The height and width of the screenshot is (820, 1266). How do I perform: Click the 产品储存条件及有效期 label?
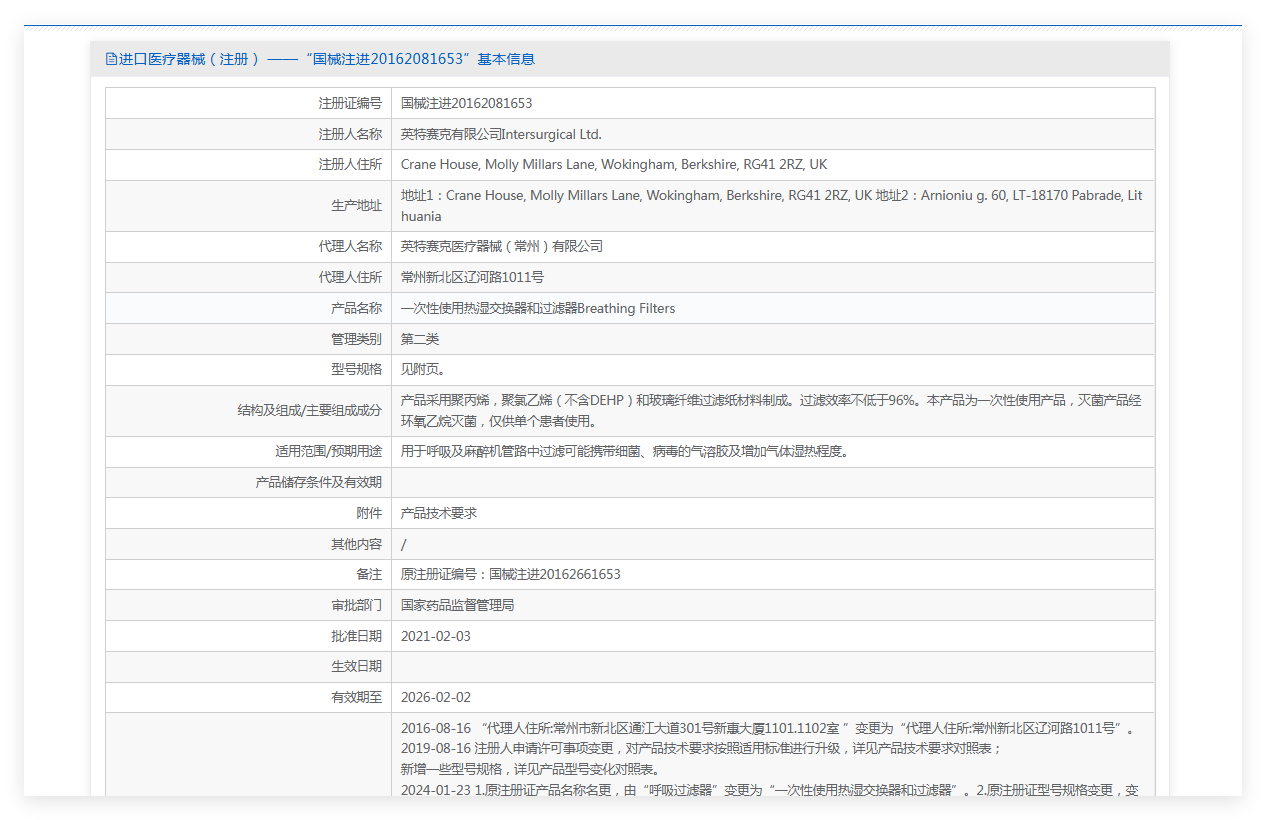click(319, 483)
